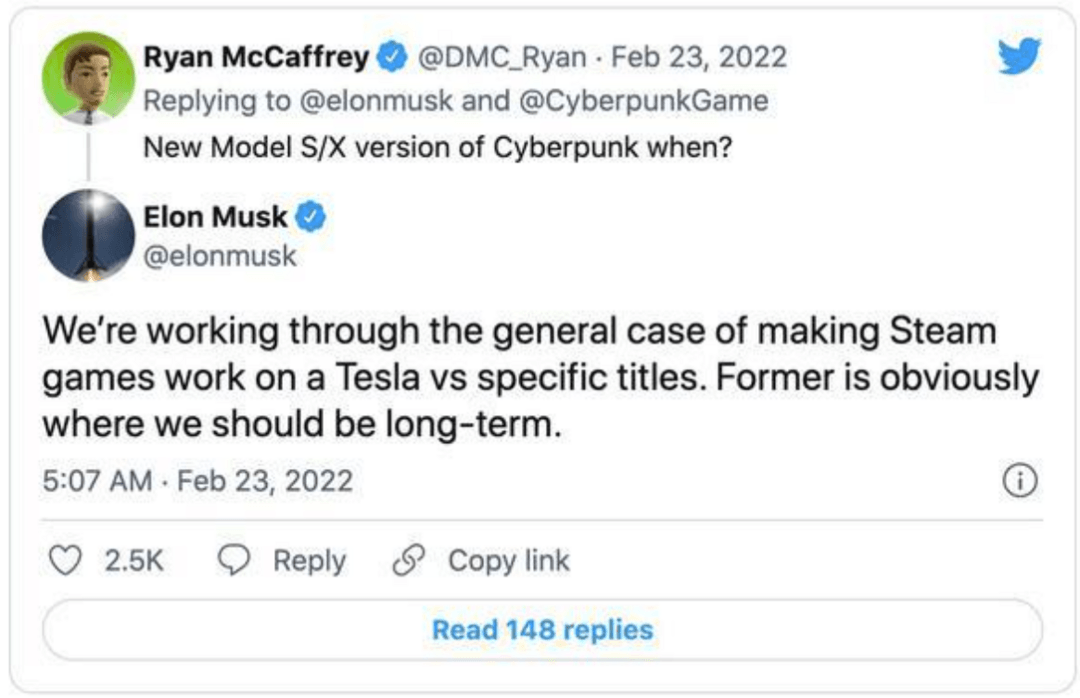The width and height of the screenshot is (1080, 698).
Task: Open Elon Musk's rocket avatar
Action: point(88,235)
